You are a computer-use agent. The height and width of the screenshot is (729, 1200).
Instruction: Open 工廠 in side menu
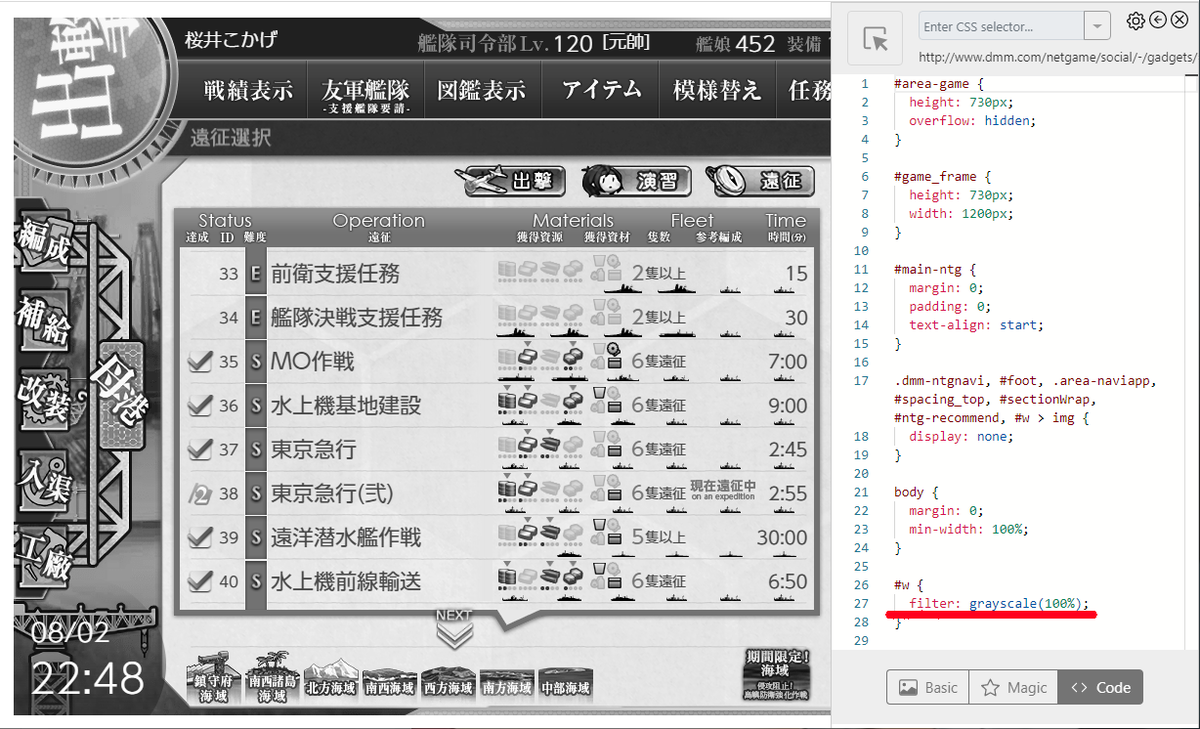tap(44, 557)
